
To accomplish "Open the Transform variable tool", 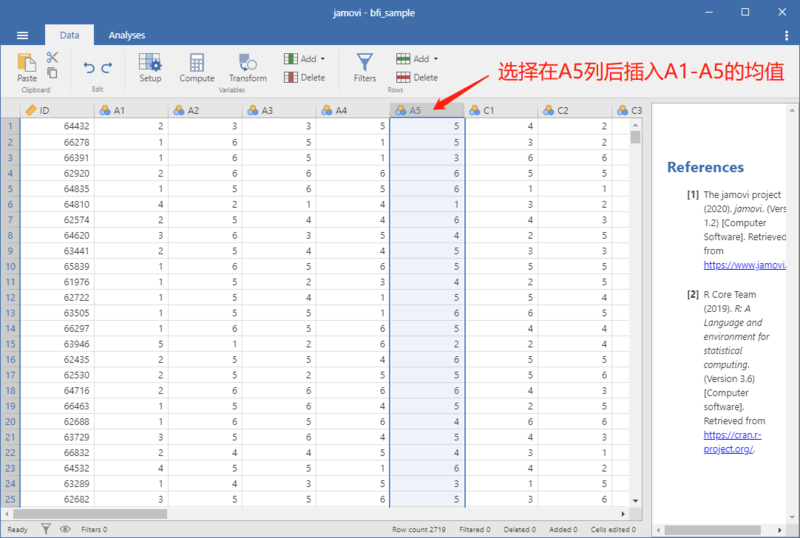I will tap(248, 67).
